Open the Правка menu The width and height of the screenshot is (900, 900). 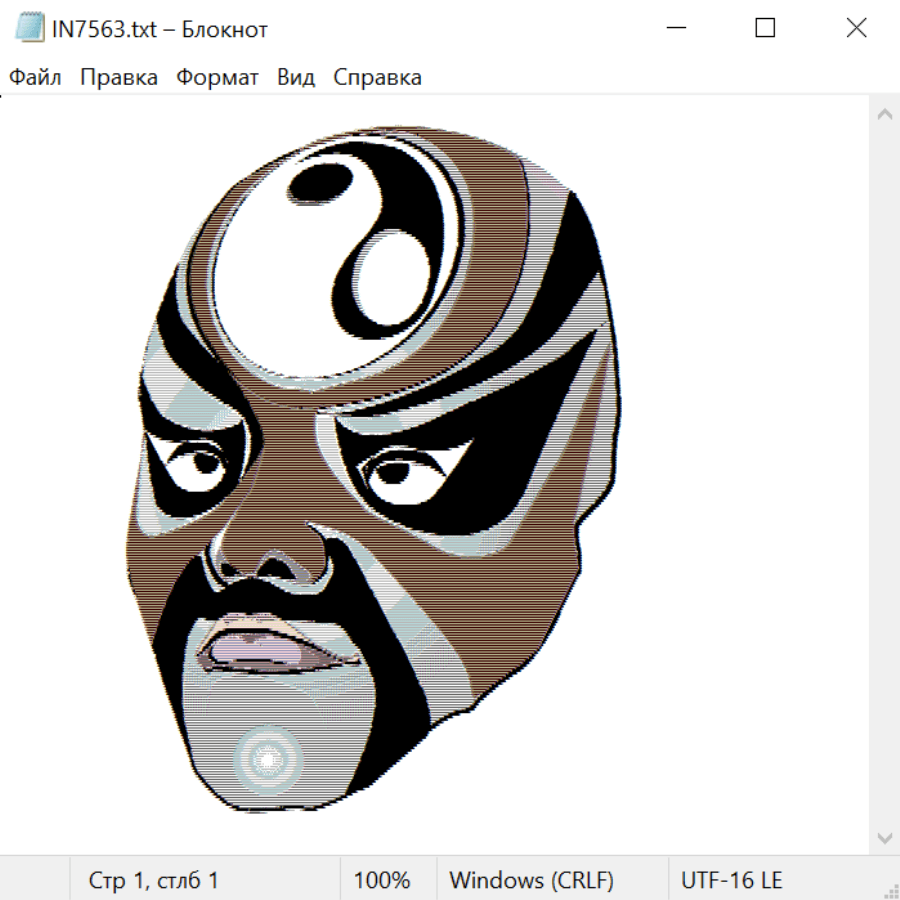(x=119, y=77)
